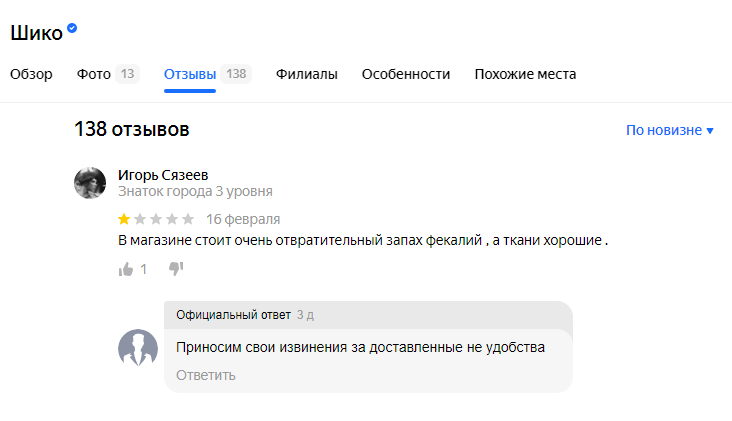The image size is (732, 421).
Task: Like the review with thumbs up icon
Action: (x=126, y=269)
